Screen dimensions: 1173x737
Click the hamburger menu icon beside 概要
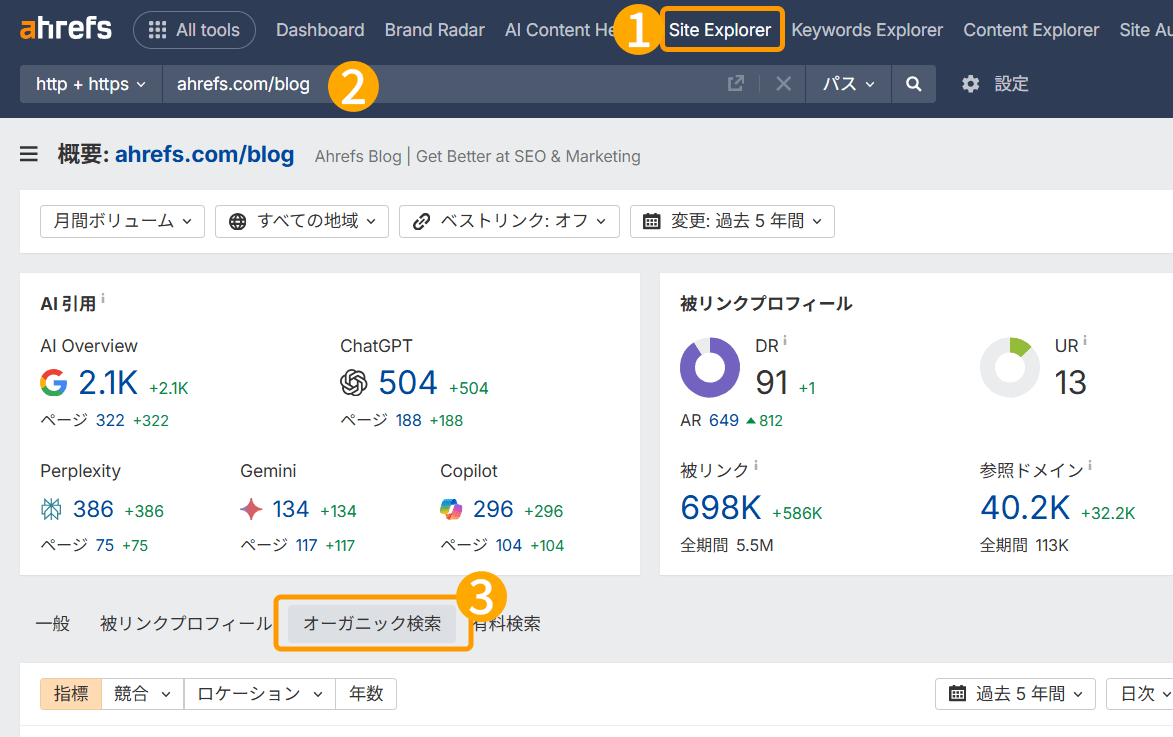pos(28,154)
